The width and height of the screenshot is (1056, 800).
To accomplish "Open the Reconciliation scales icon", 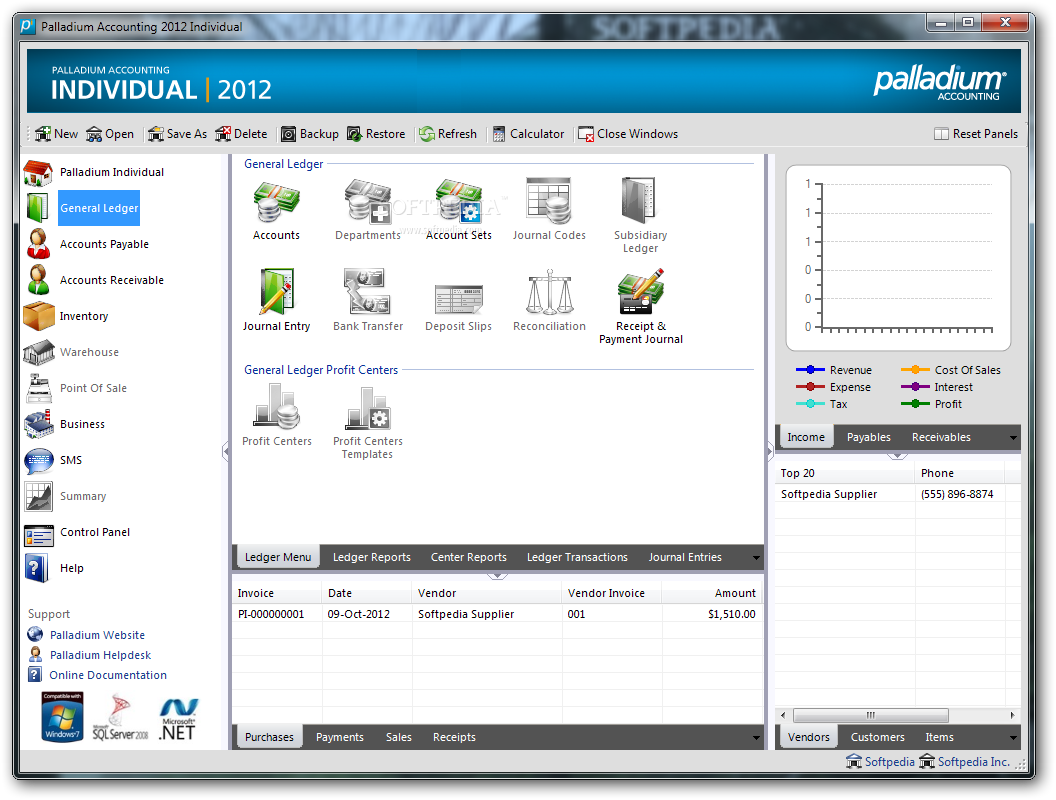I will pos(550,292).
